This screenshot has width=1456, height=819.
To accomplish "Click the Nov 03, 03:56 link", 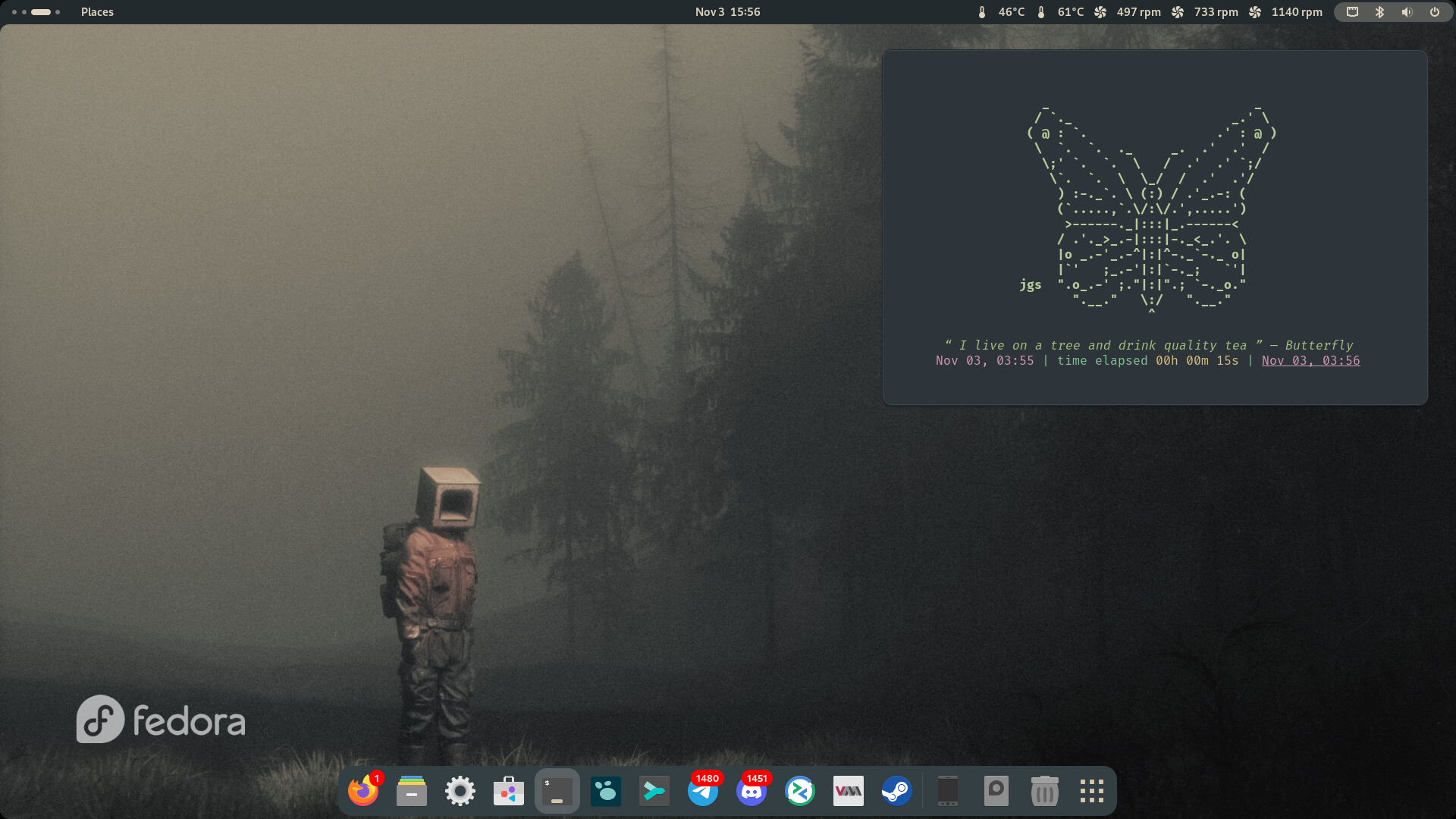I will click(1310, 361).
